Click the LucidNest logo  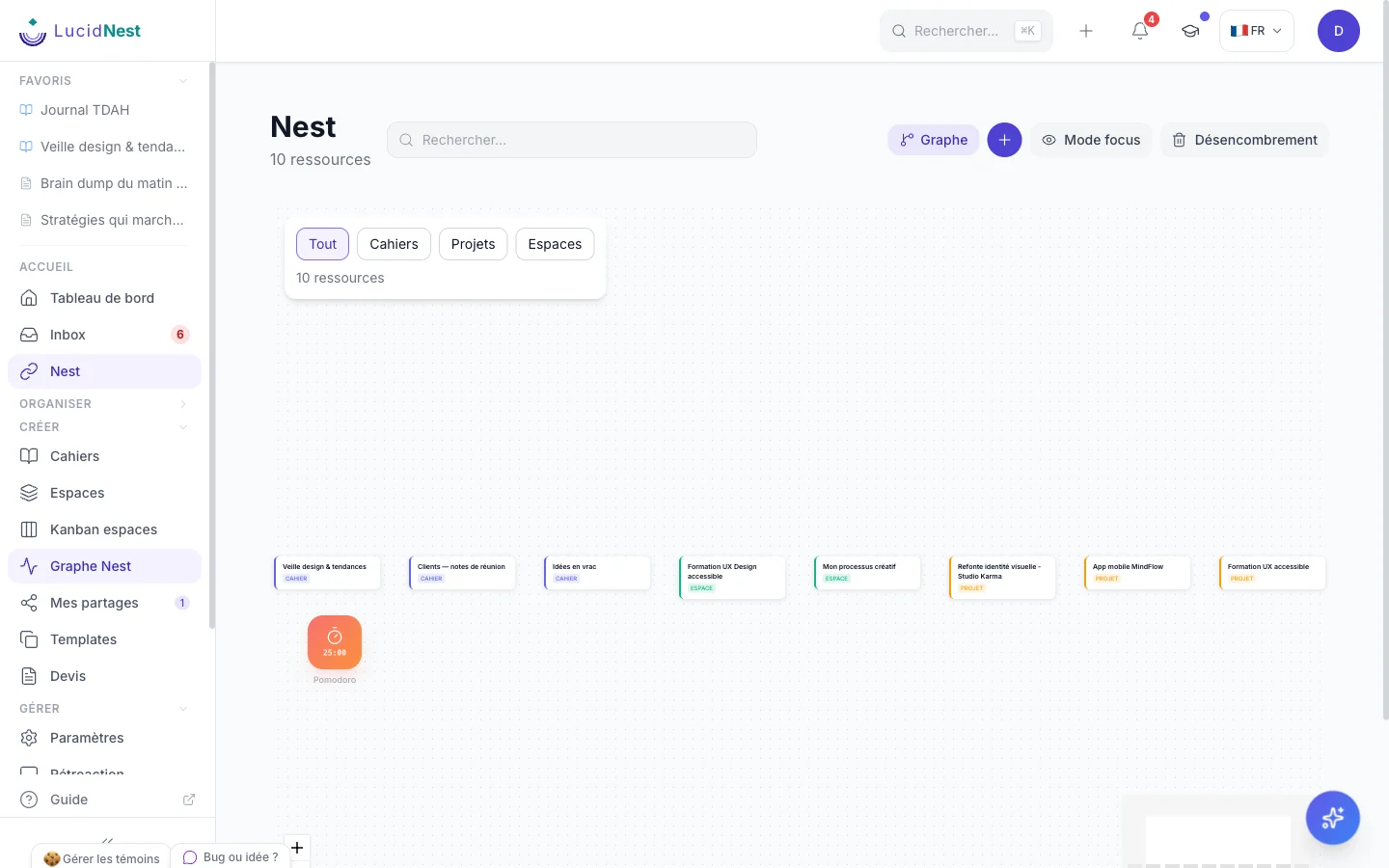pyautogui.click(x=80, y=31)
